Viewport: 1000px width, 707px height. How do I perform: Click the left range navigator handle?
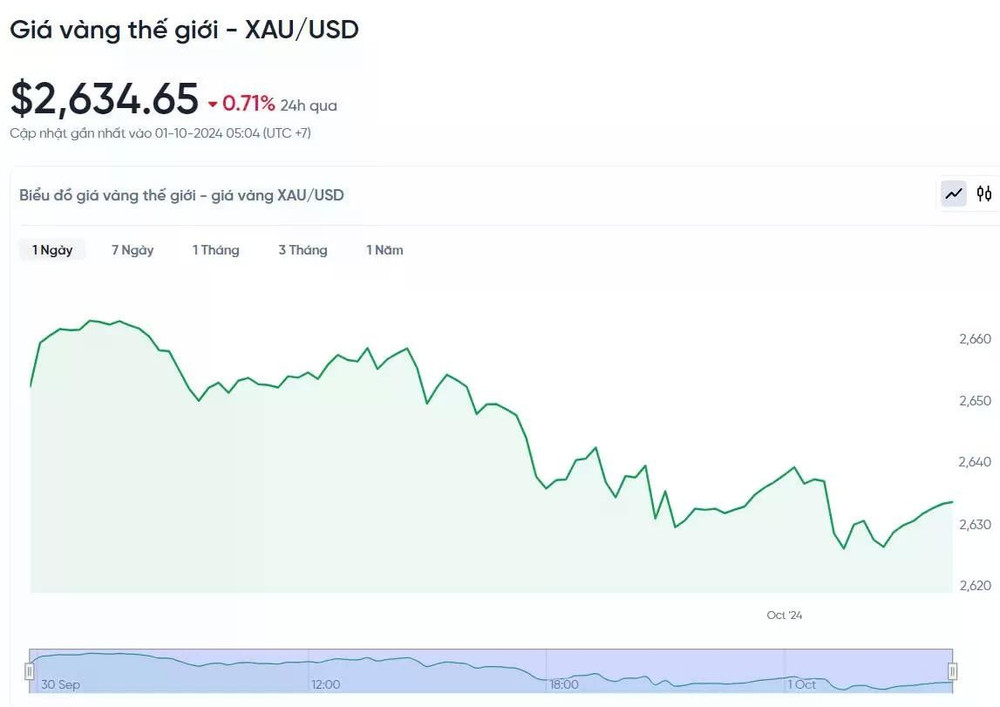pos(29,671)
